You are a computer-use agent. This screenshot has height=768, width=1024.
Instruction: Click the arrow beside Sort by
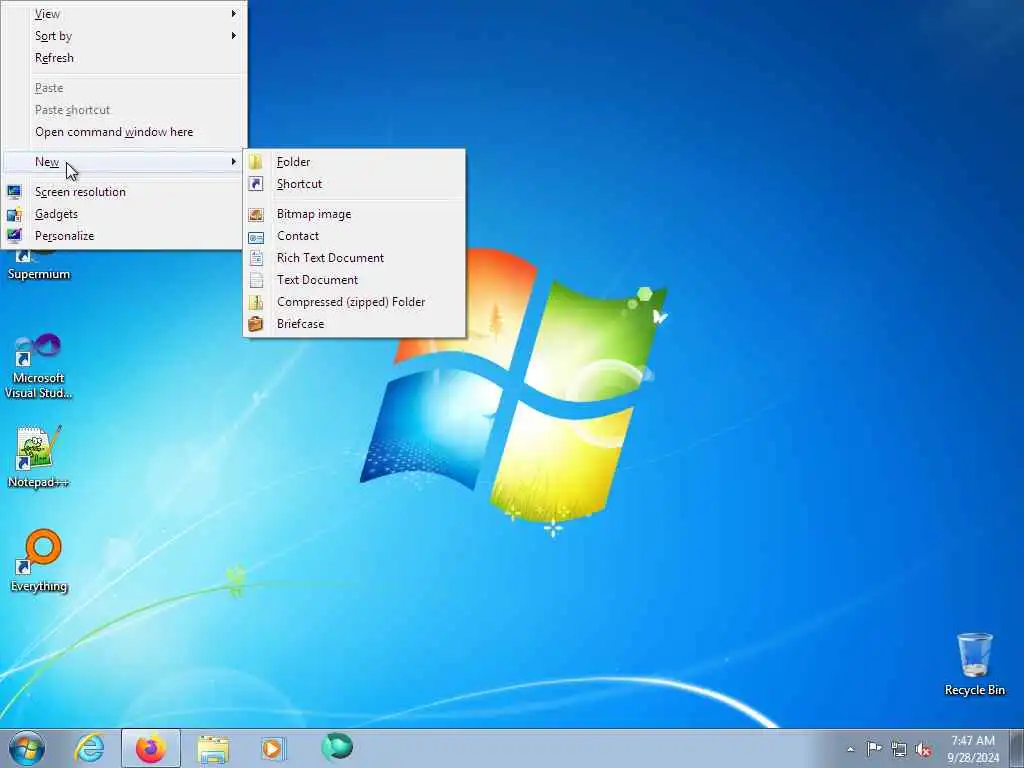tap(234, 36)
